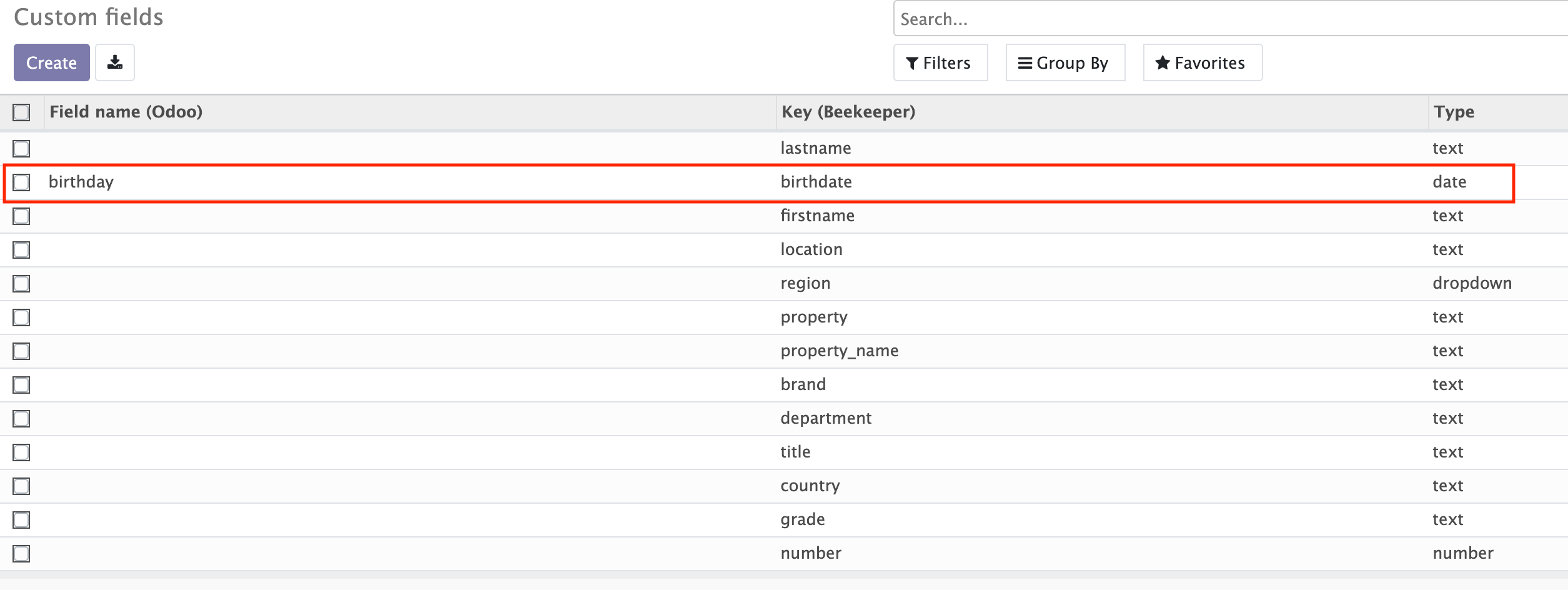Click the birthday field name cell
Image resolution: width=1568 pixels, height=590 pixels.
(81, 182)
